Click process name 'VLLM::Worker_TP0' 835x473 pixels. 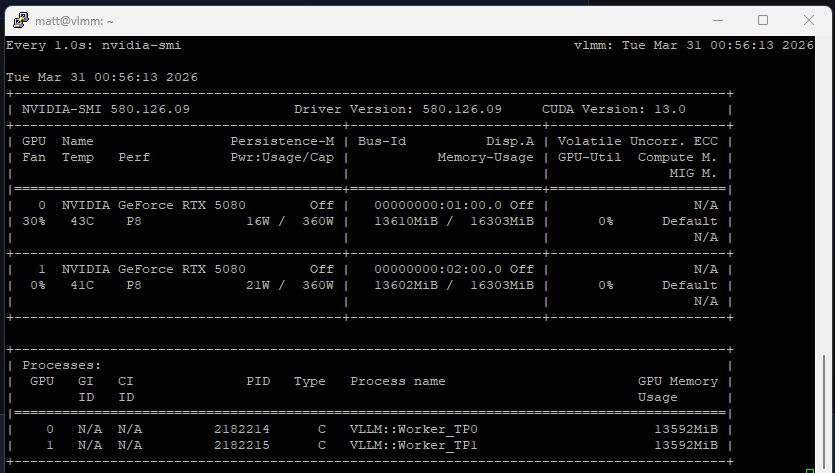click(414, 429)
